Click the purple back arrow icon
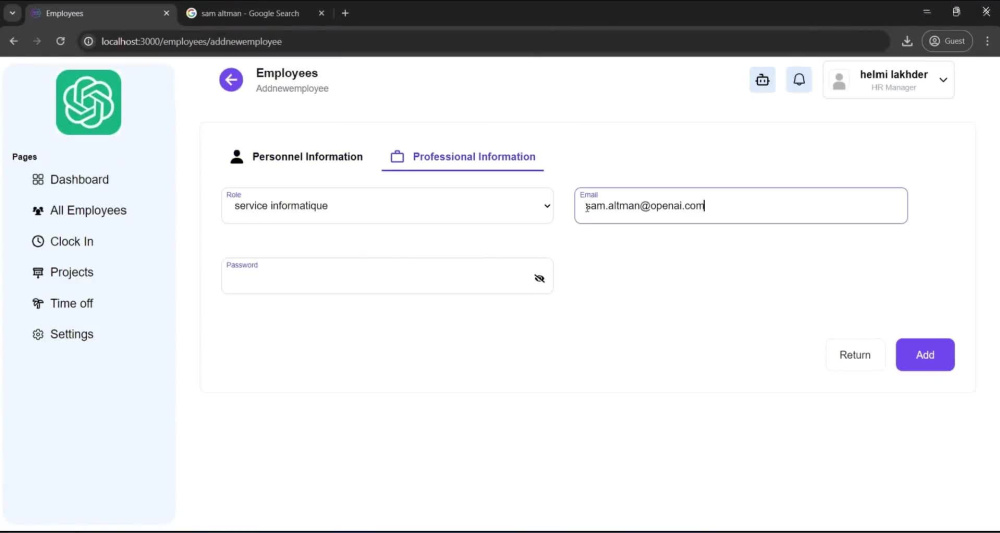1000x533 pixels. pyautogui.click(x=231, y=80)
